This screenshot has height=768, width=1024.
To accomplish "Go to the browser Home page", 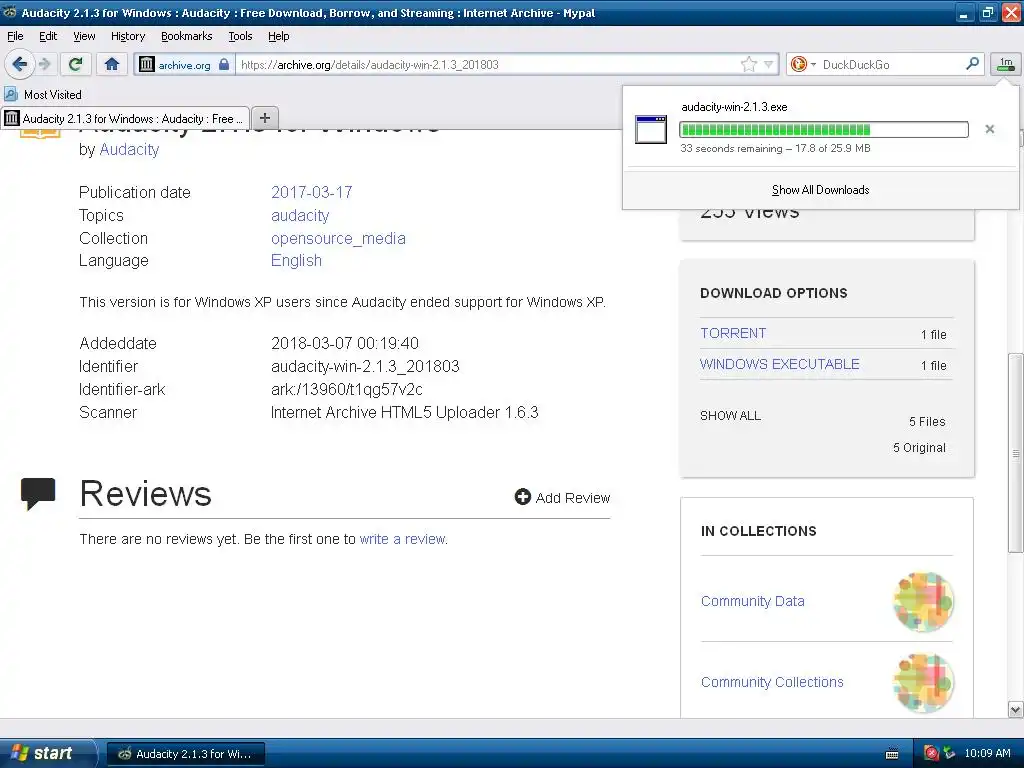I will 112,64.
